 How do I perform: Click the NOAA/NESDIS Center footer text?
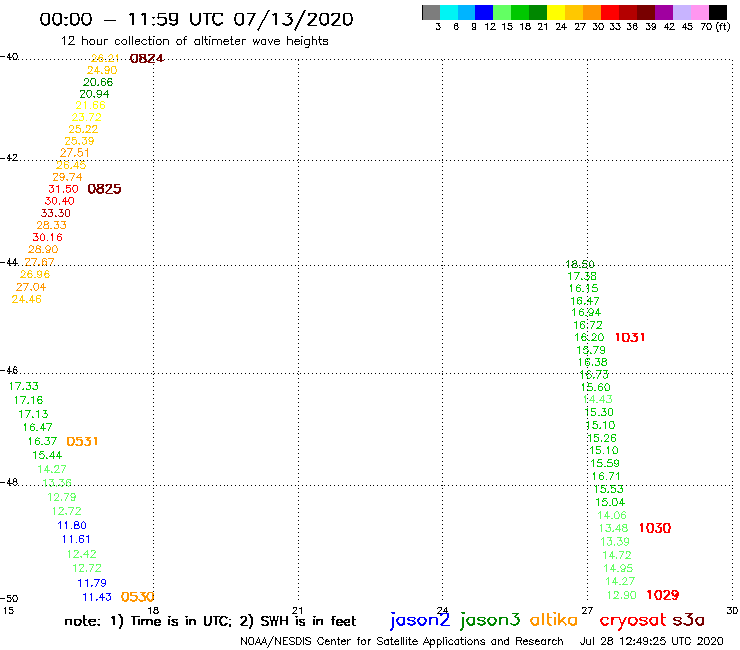(402, 641)
